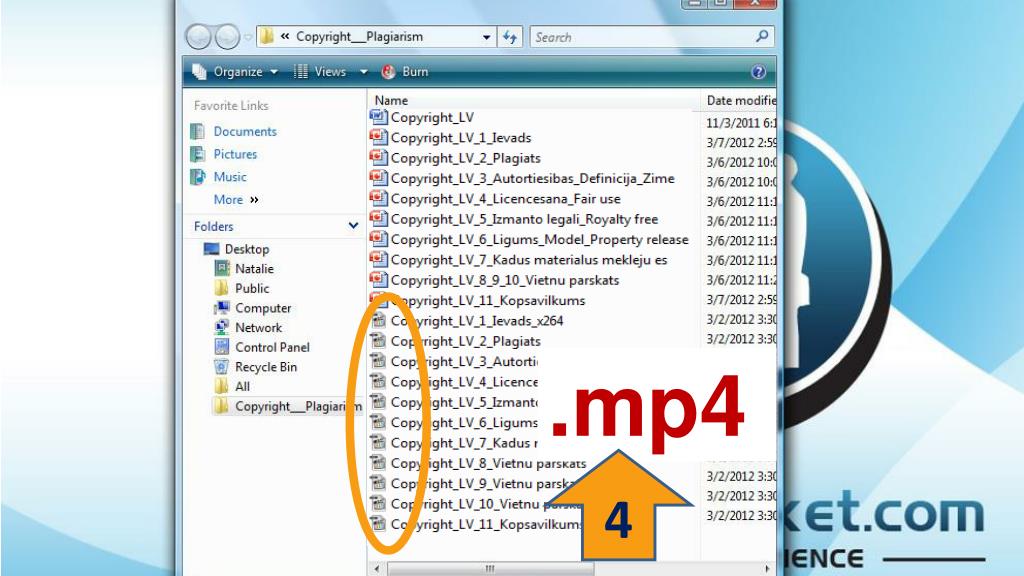Screen dimensions: 1024x576
Task: Select Copyright_LV_2_Plagiats presentation file
Action: click(466, 158)
